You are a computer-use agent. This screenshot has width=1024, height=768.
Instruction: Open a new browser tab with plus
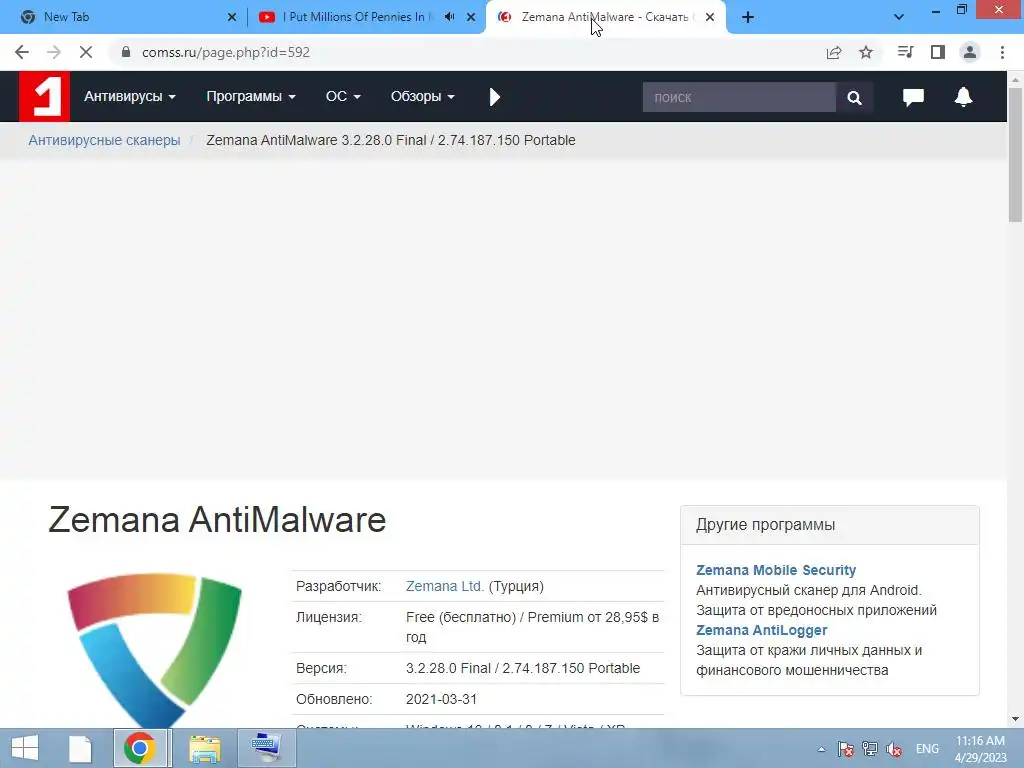(748, 18)
